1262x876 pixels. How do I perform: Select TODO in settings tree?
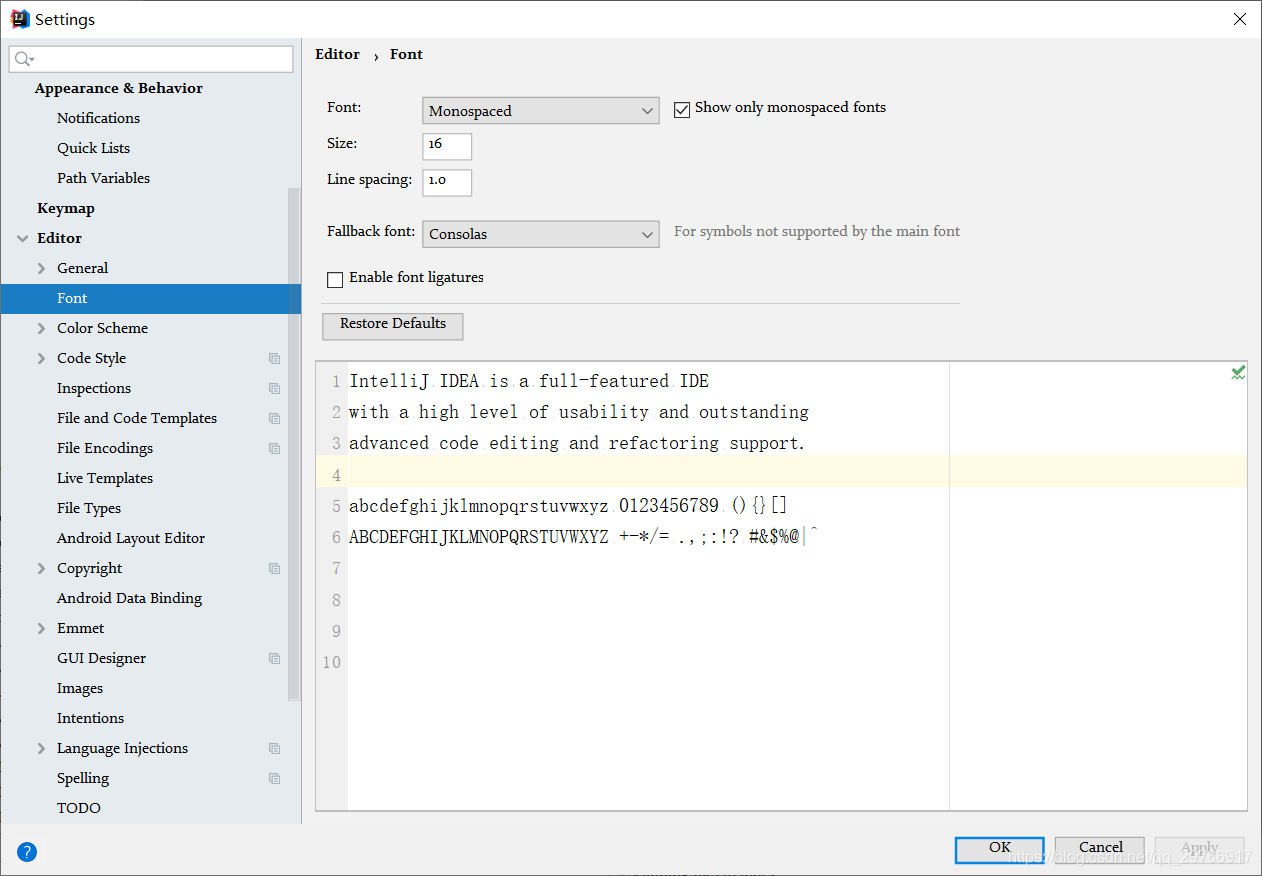(79, 808)
